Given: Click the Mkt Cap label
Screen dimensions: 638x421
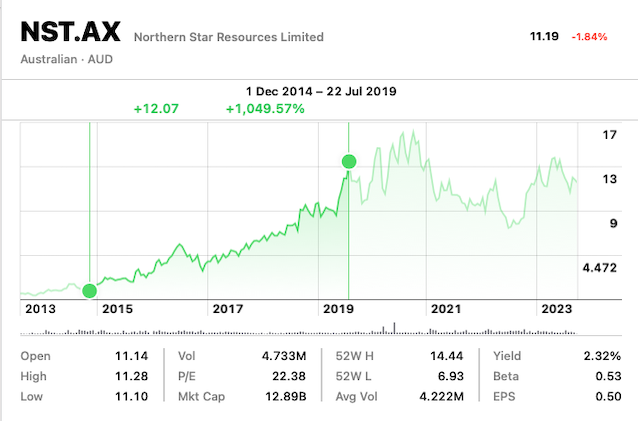Looking at the screenshot, I should 201,396.
